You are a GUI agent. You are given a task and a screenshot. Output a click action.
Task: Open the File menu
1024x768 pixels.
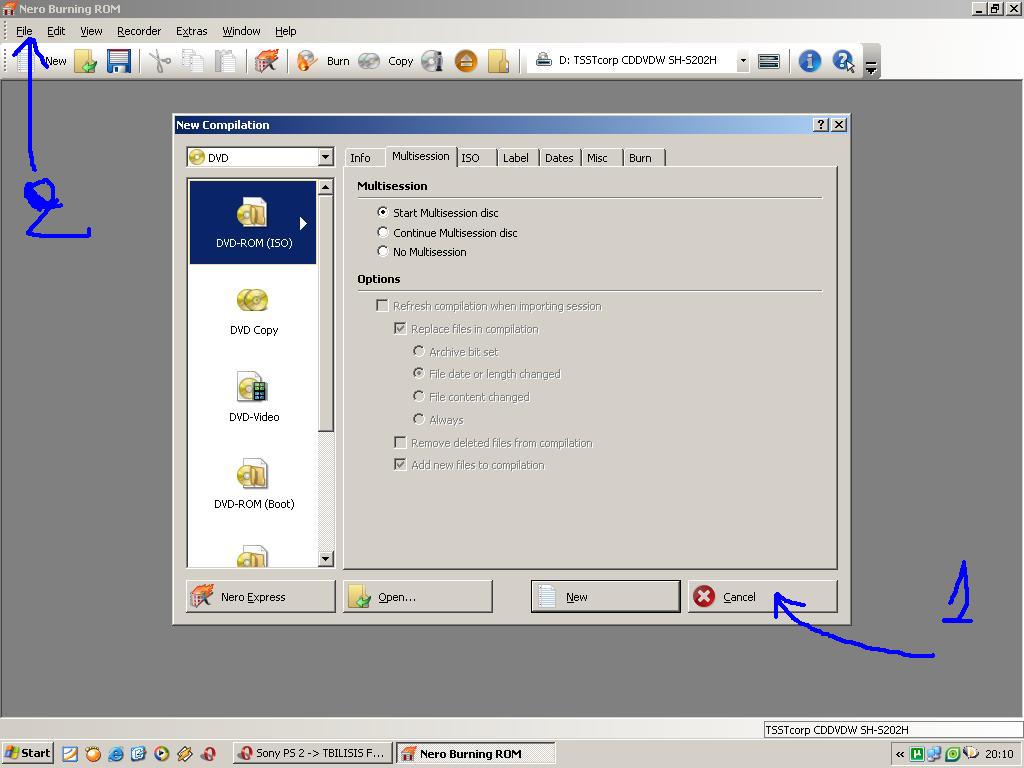click(x=24, y=31)
